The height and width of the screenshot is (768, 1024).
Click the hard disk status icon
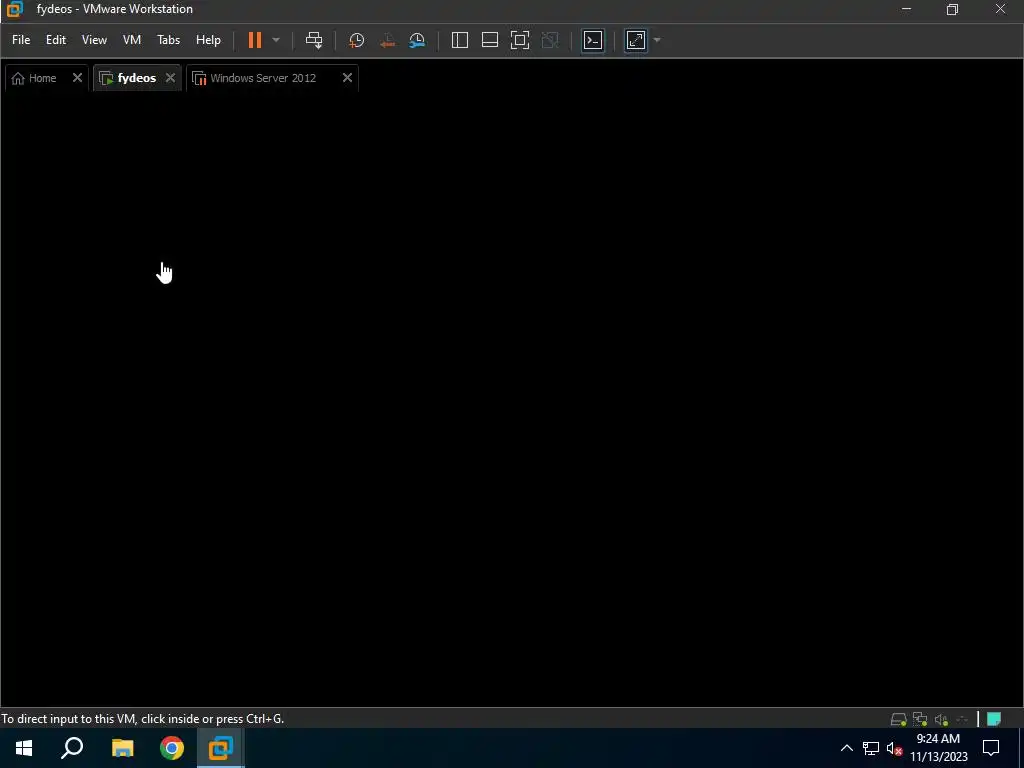tap(899, 719)
